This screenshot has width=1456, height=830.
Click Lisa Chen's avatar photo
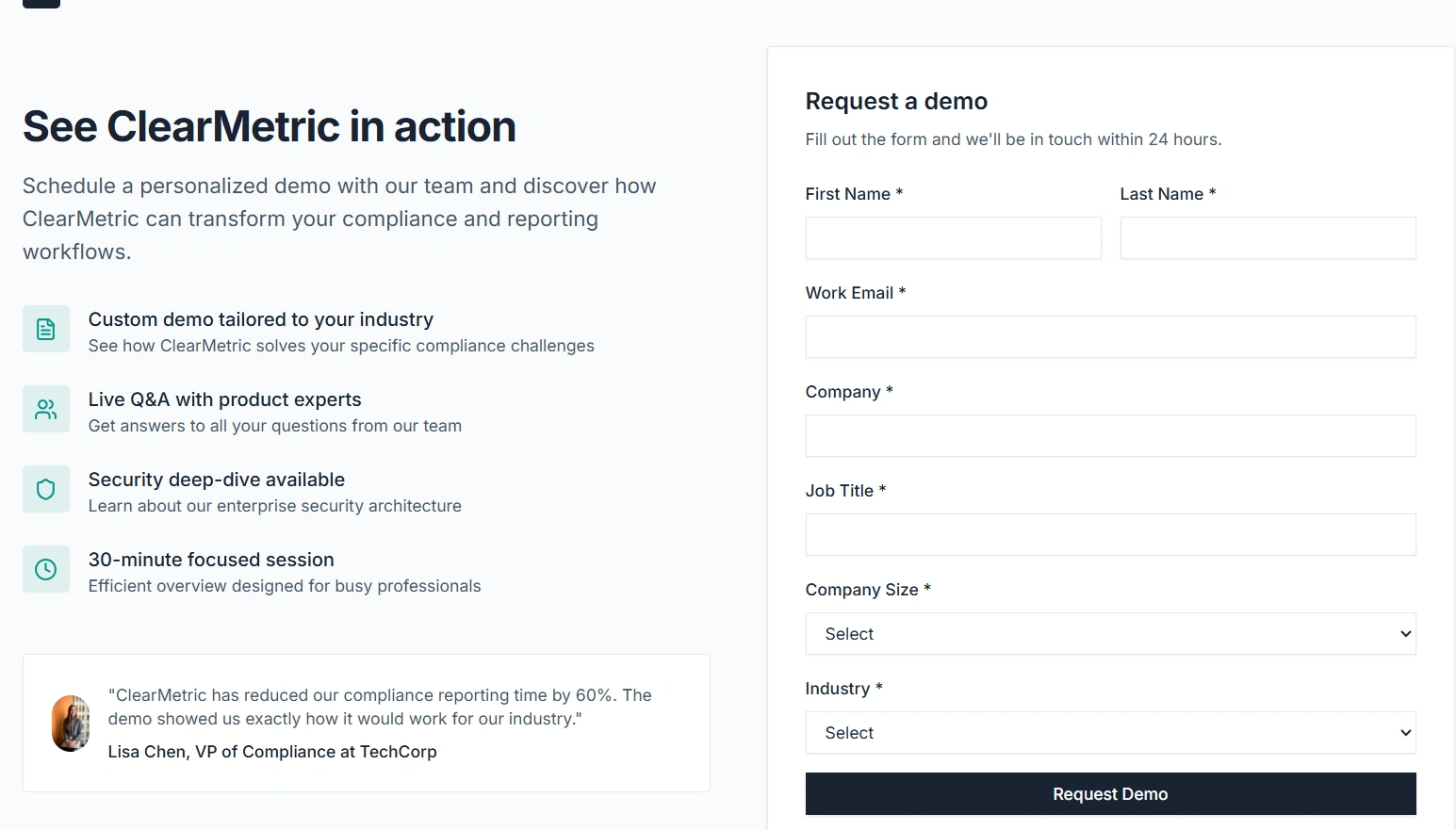(71, 724)
